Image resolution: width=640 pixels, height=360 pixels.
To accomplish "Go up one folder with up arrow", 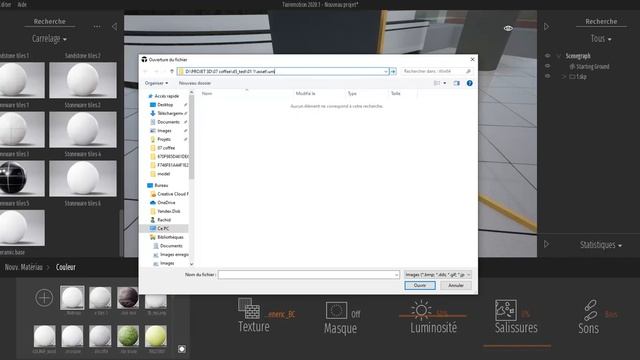I will (x=172, y=71).
